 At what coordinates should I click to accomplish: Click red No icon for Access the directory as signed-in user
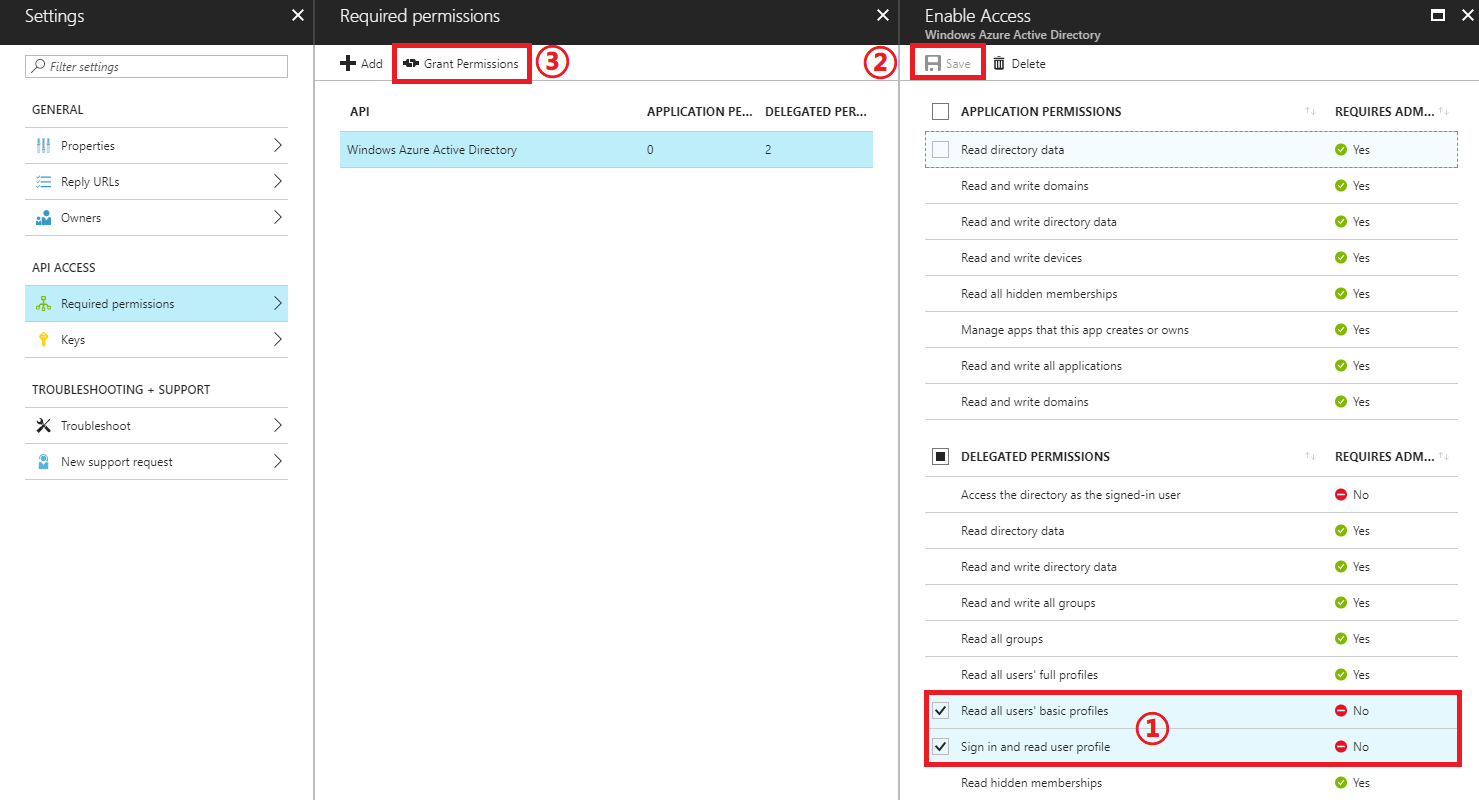tap(1341, 495)
